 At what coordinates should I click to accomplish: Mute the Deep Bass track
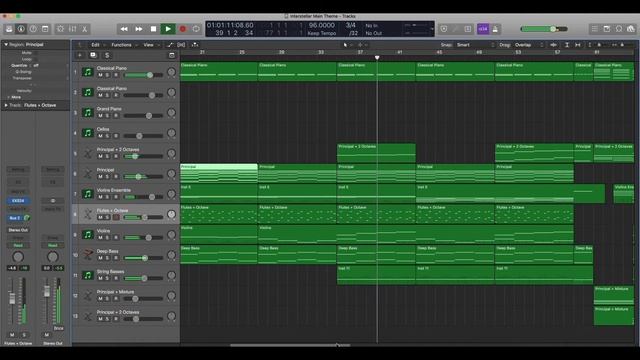coord(100,258)
